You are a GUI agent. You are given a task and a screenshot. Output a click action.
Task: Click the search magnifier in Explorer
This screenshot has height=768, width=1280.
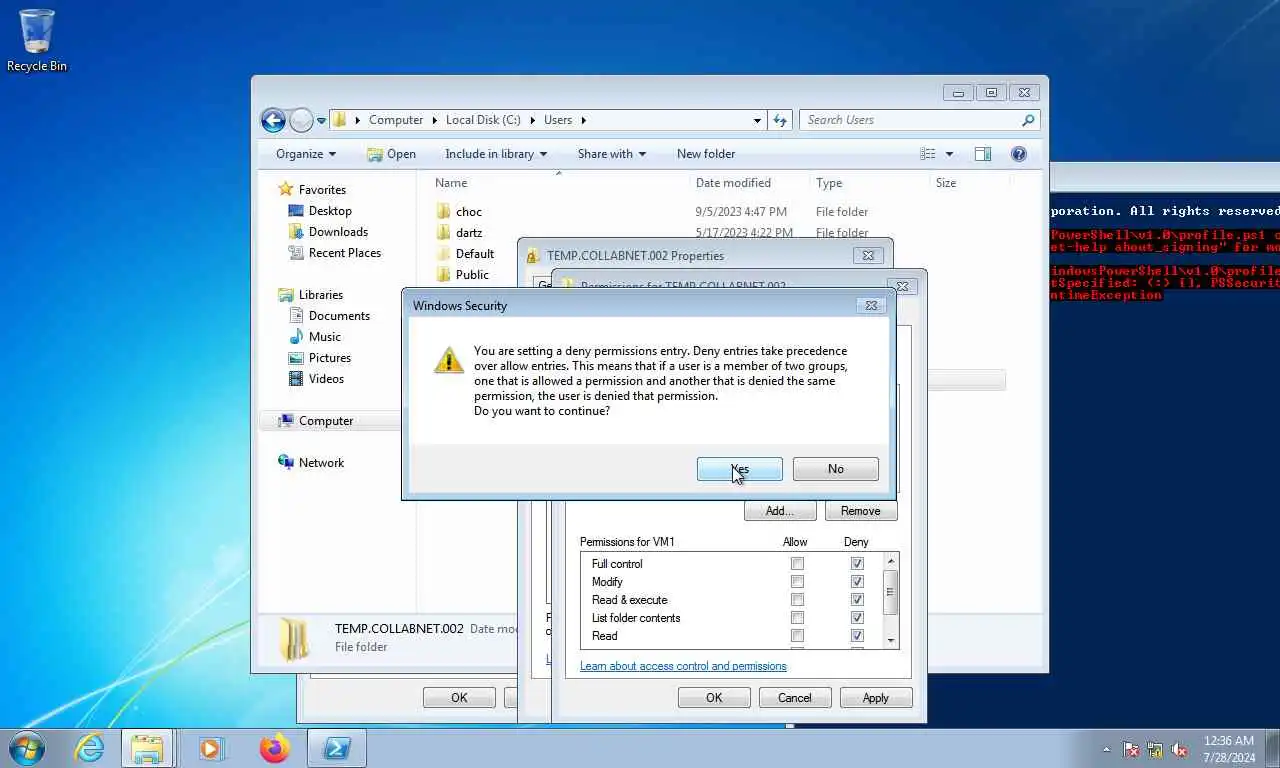(x=1028, y=120)
